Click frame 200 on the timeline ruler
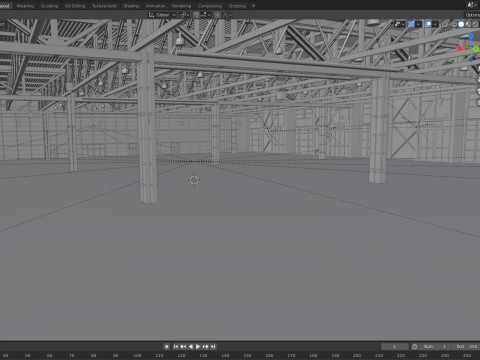 click(x=357, y=355)
